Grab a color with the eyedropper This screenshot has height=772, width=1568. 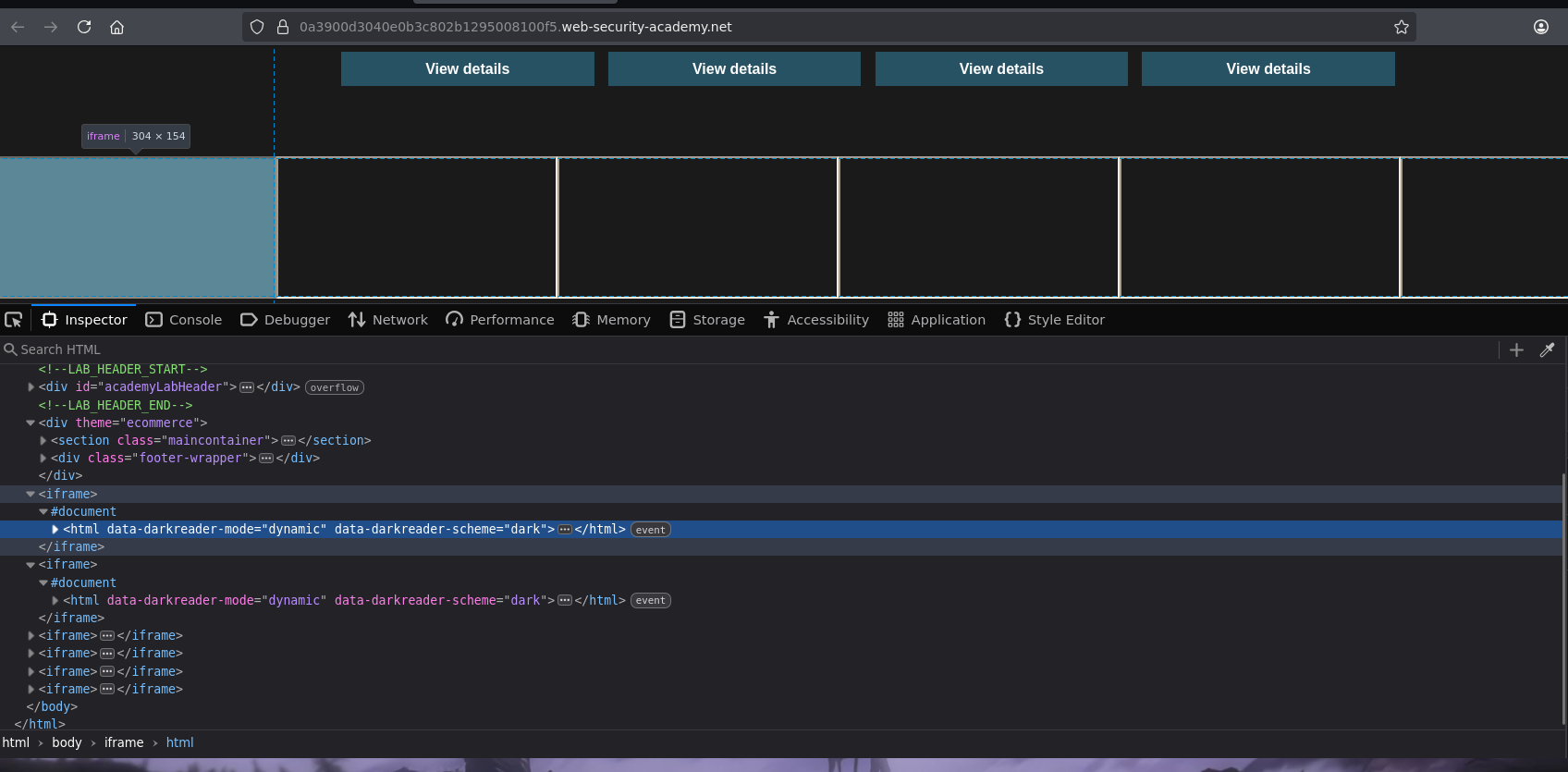pyautogui.click(x=1547, y=349)
